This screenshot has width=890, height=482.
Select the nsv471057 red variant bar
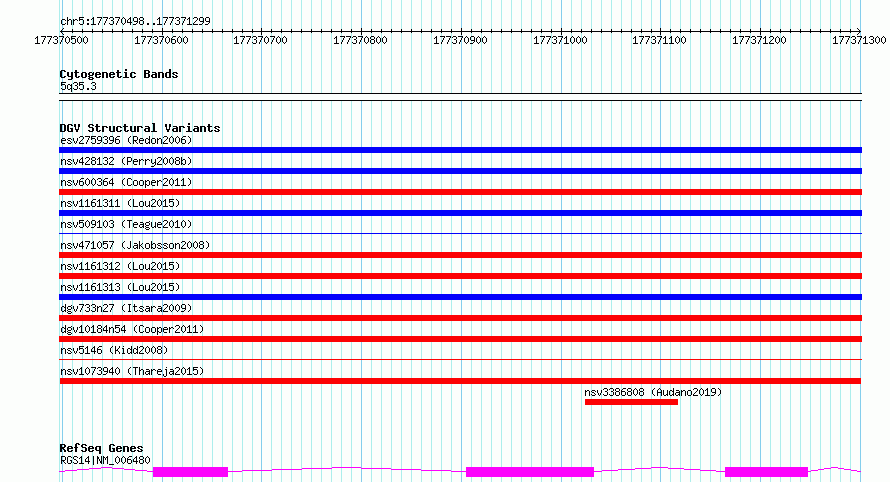[x=460, y=255]
